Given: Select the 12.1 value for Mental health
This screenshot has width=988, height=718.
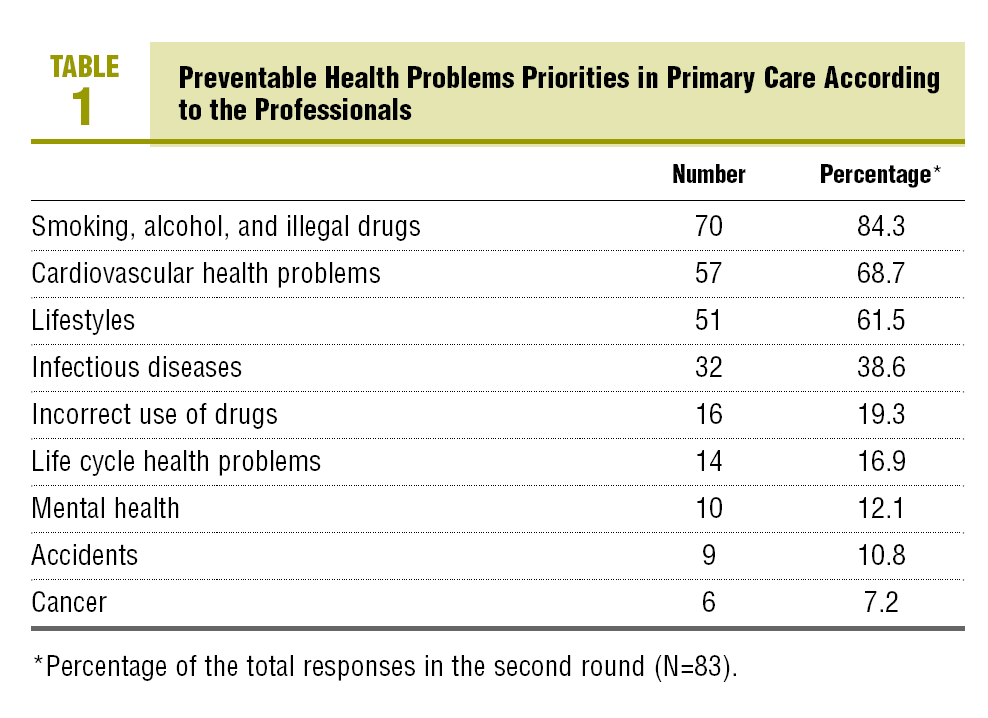Looking at the screenshot, I should tap(878, 508).
